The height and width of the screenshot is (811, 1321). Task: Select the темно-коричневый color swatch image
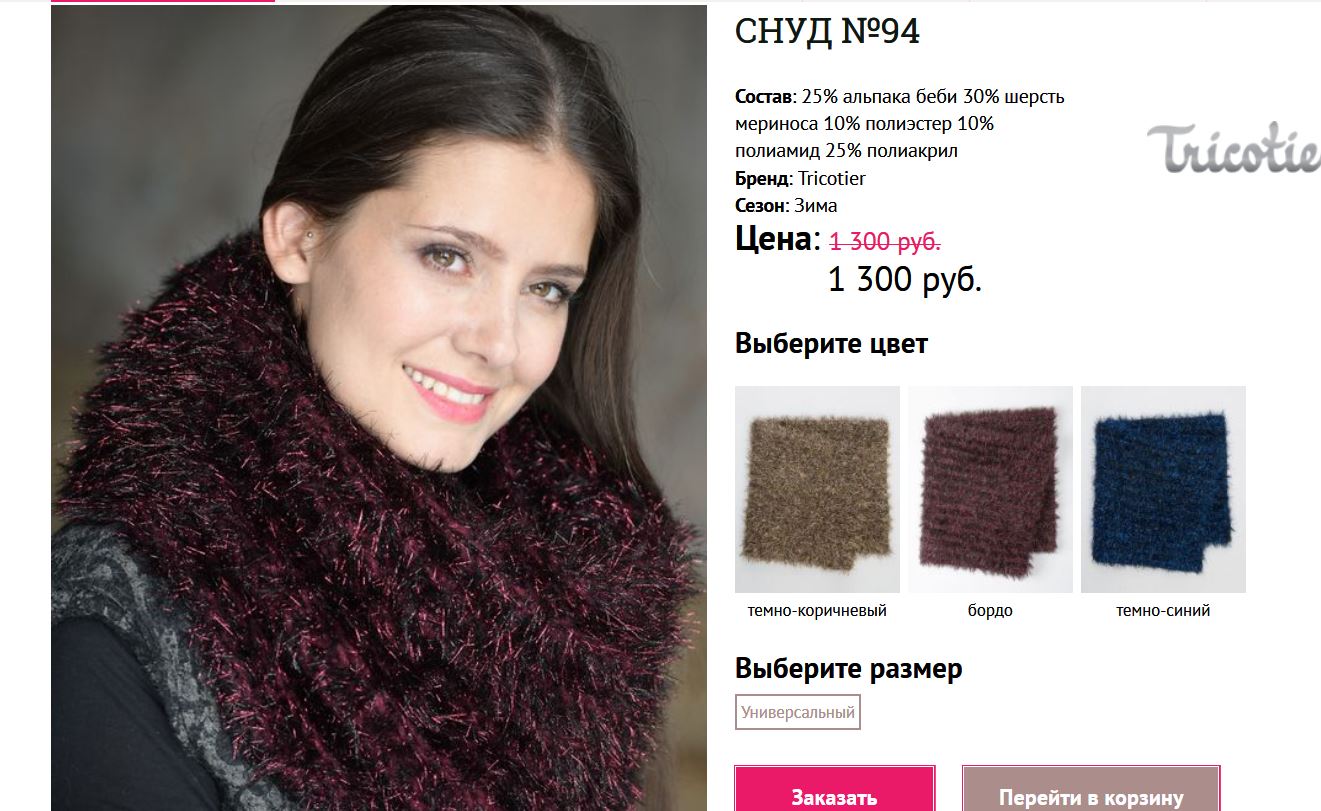817,489
